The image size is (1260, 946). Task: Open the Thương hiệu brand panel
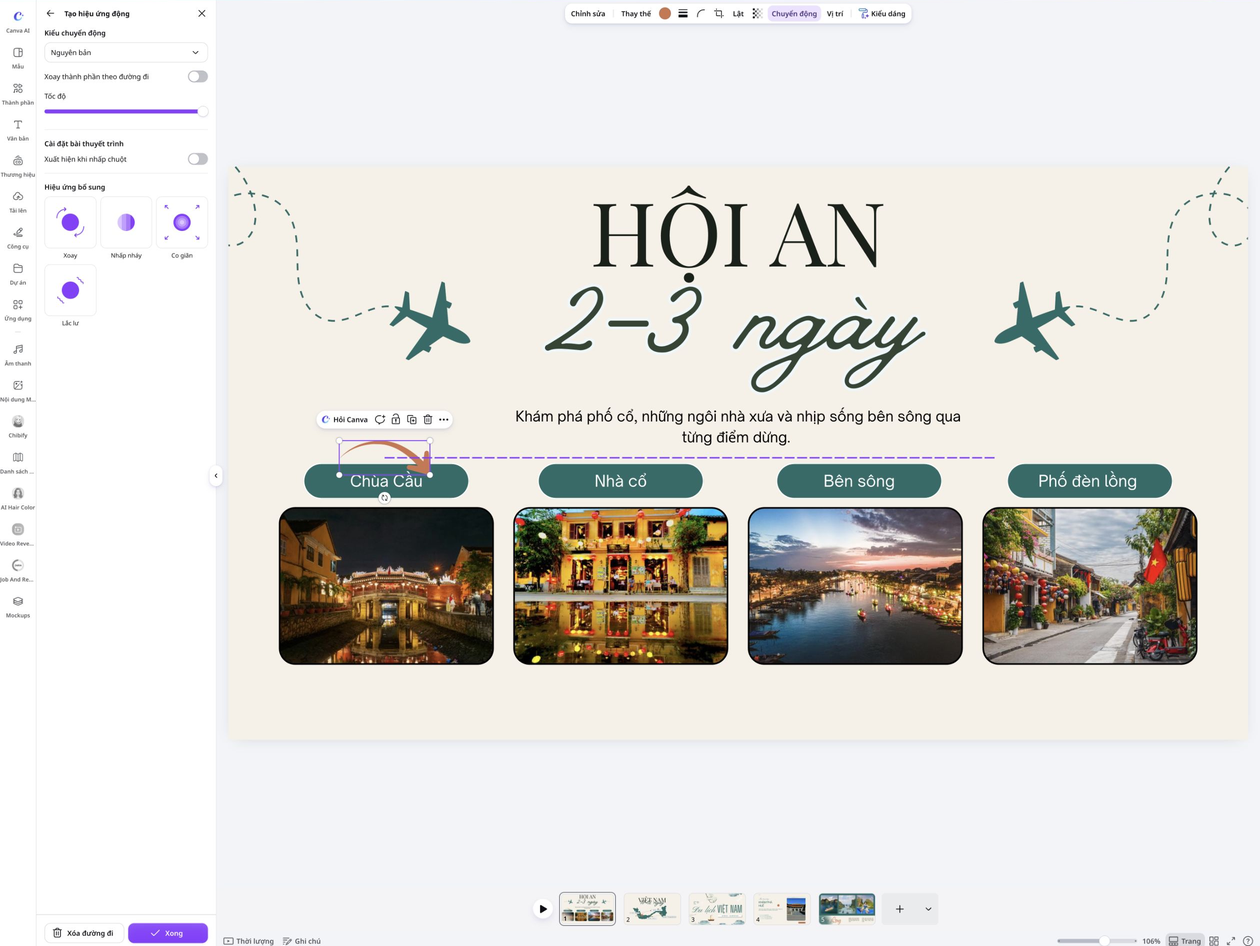(18, 165)
